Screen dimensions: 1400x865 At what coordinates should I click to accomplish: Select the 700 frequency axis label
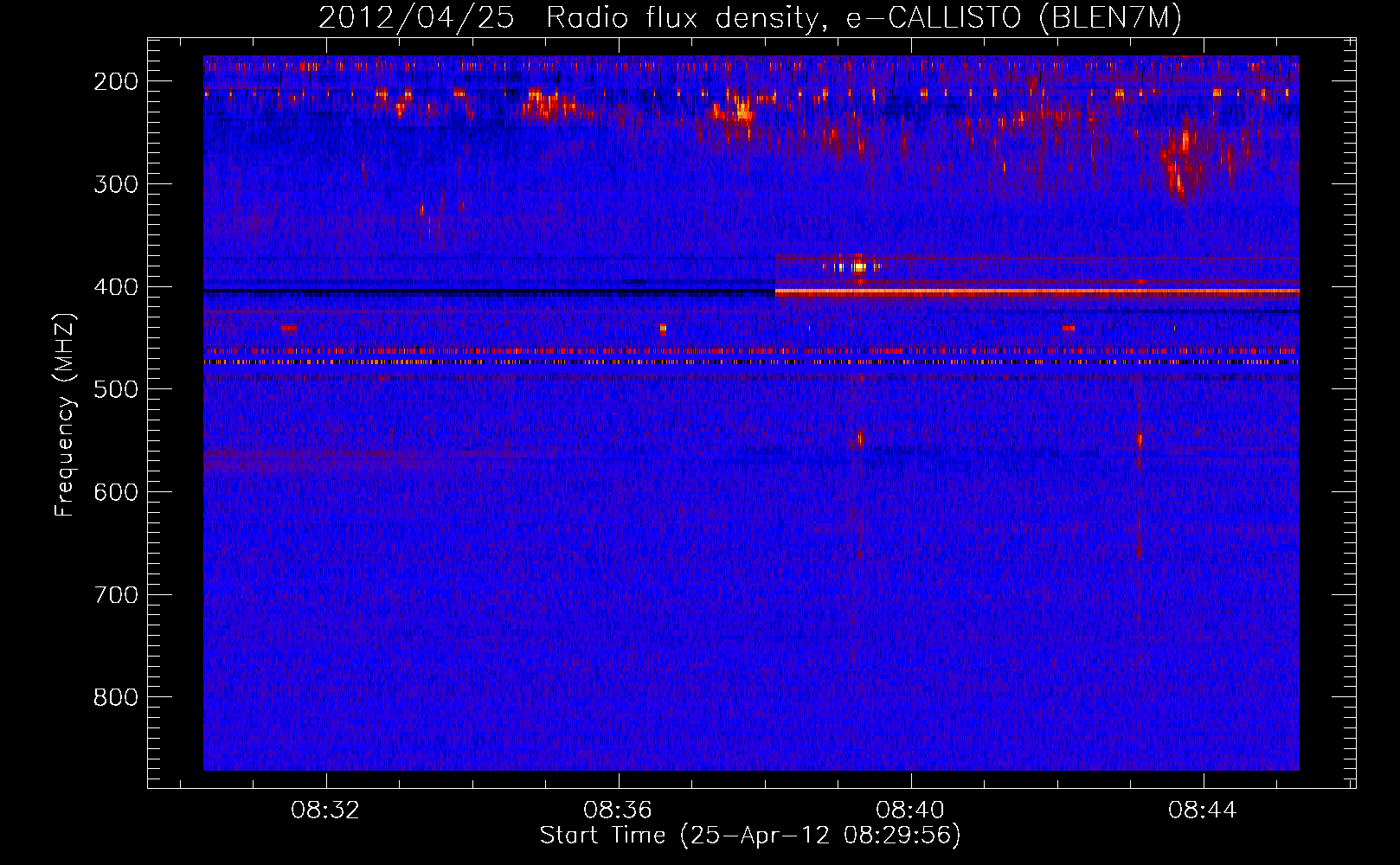116,595
